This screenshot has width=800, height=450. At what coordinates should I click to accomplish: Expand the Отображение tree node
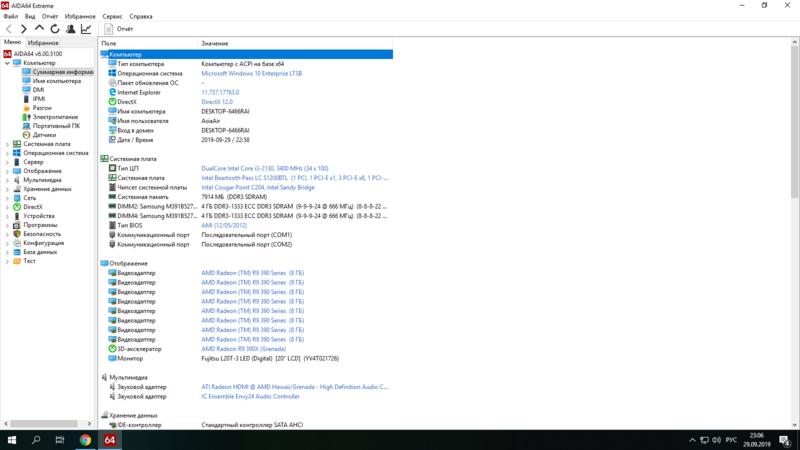tap(7, 171)
